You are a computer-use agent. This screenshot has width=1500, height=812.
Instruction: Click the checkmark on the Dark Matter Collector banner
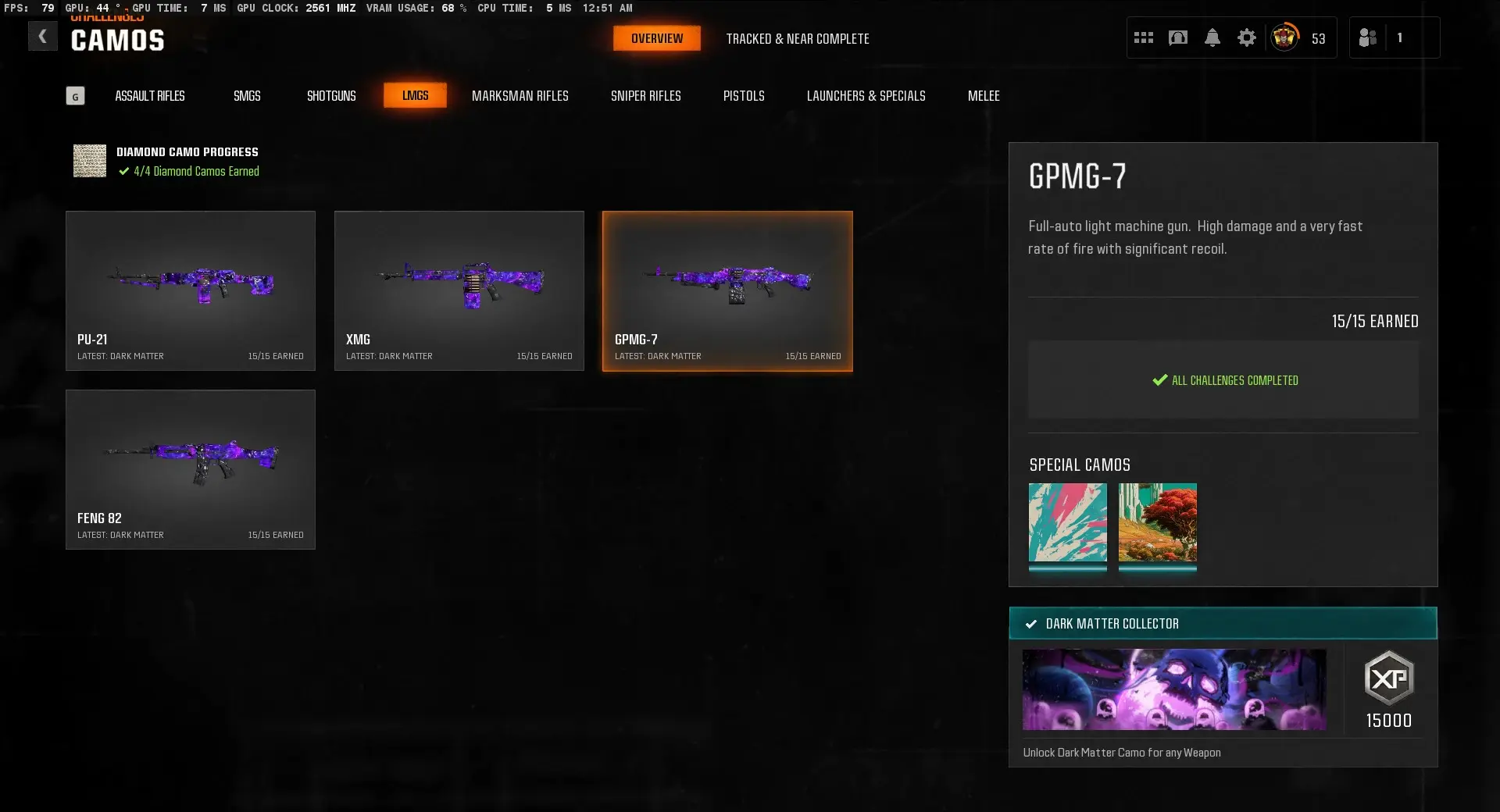point(1031,624)
